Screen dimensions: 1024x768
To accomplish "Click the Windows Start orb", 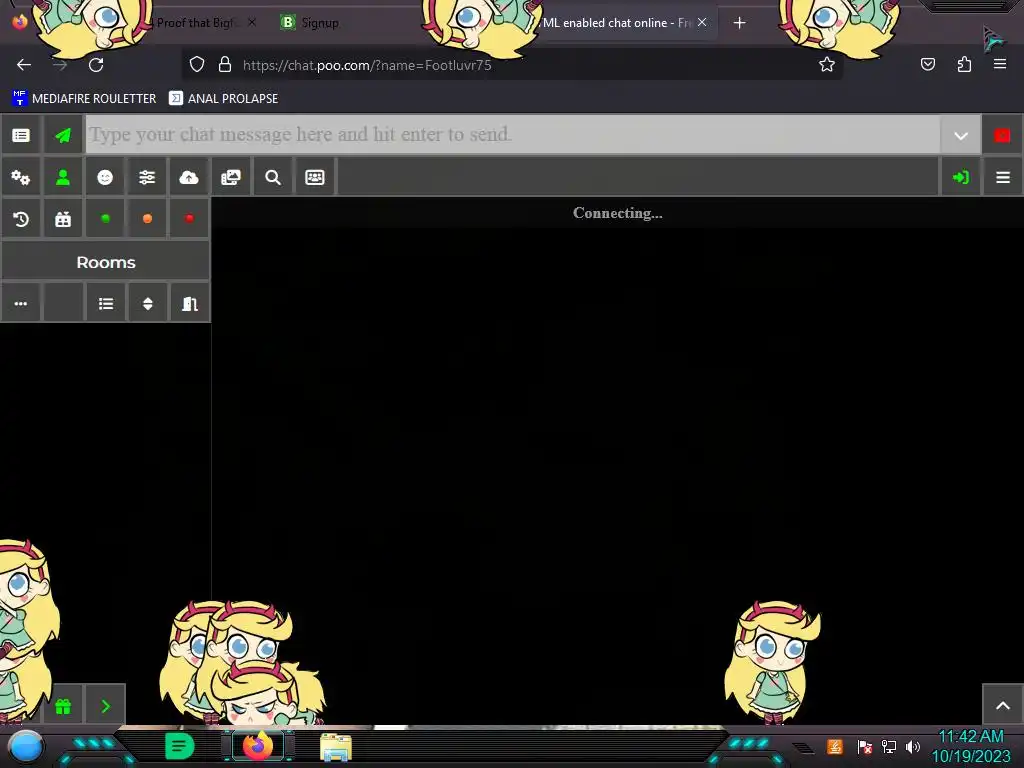I will click(26, 746).
